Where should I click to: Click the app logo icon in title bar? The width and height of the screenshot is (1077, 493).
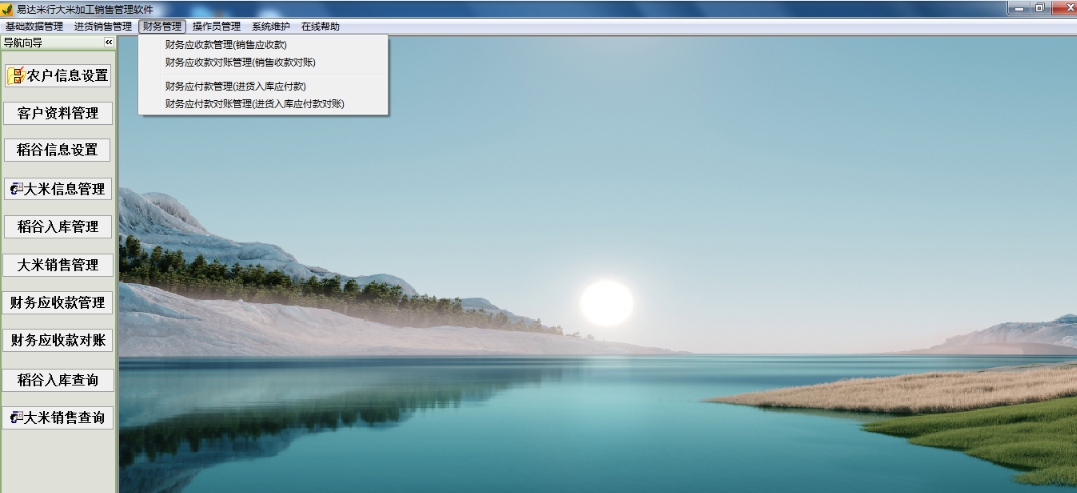(x=8, y=9)
